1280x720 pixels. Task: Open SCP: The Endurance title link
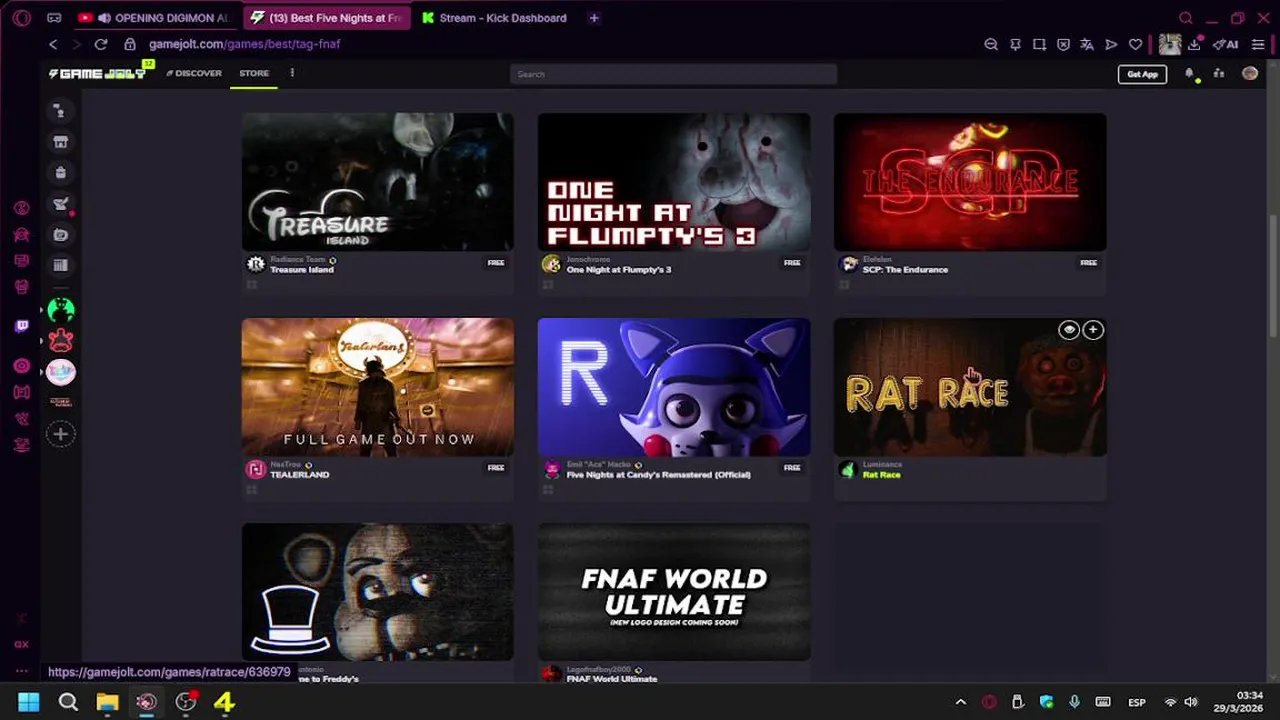905,270
